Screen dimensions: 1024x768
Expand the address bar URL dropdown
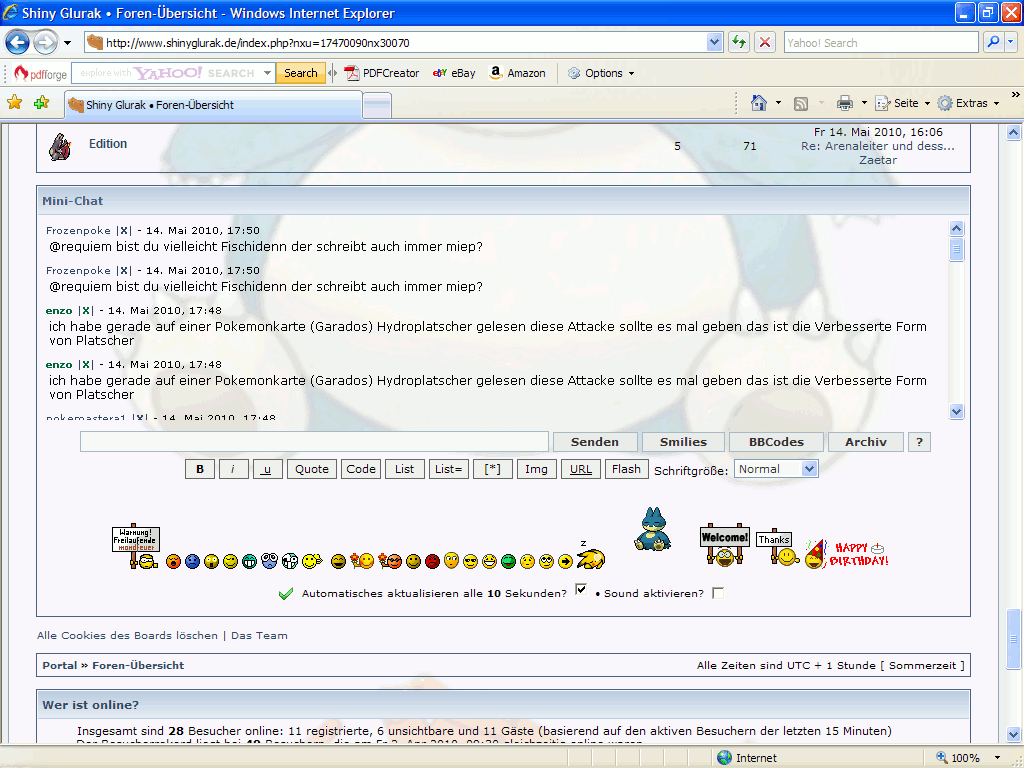714,43
